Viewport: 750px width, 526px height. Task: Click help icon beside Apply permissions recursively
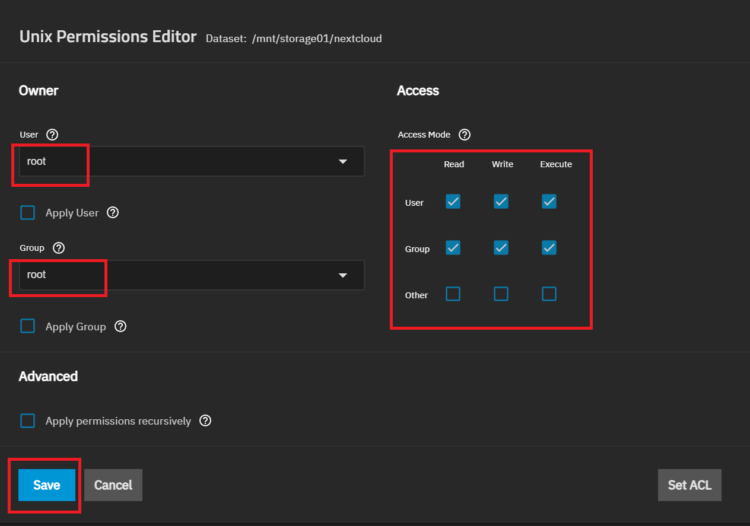(x=205, y=421)
